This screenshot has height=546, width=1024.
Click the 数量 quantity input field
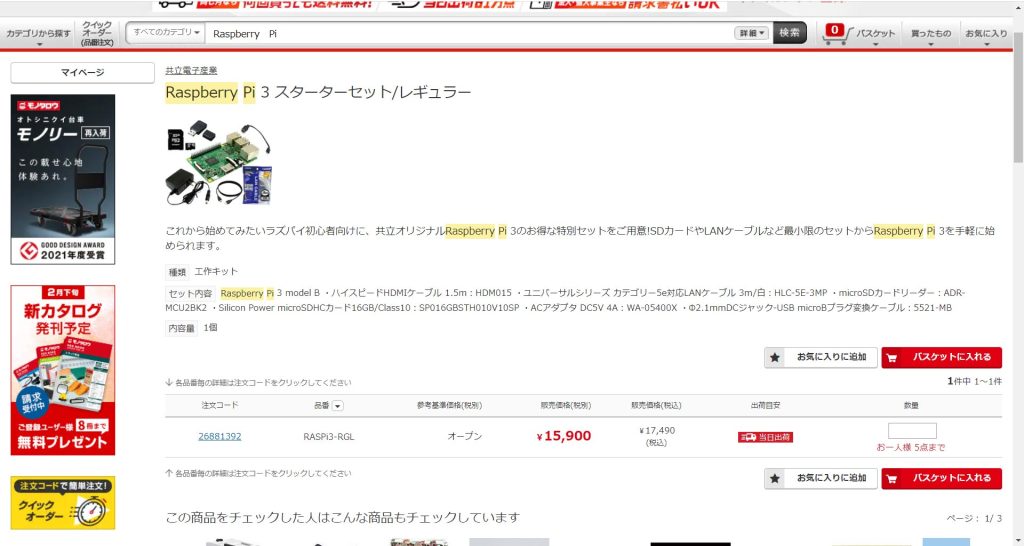tap(911, 431)
